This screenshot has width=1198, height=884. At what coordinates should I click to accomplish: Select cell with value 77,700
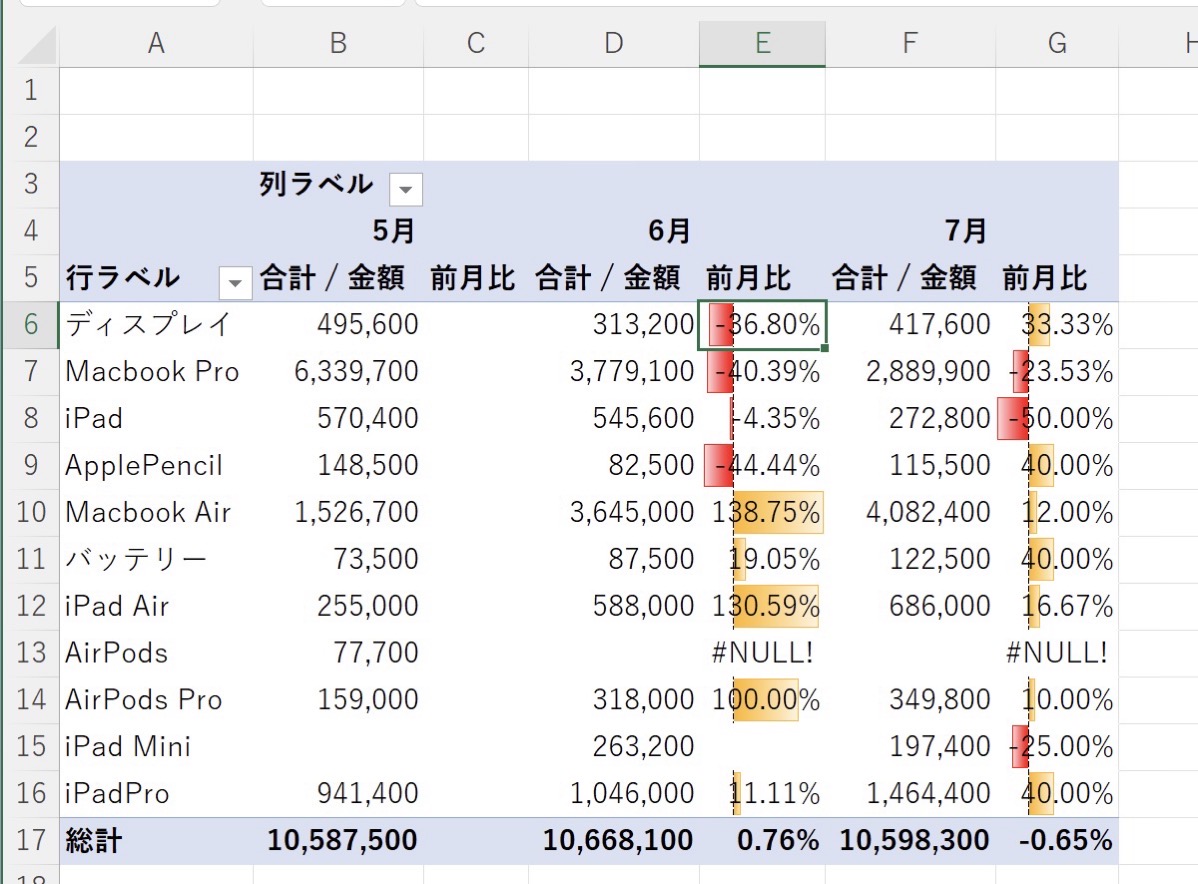tap(338, 652)
